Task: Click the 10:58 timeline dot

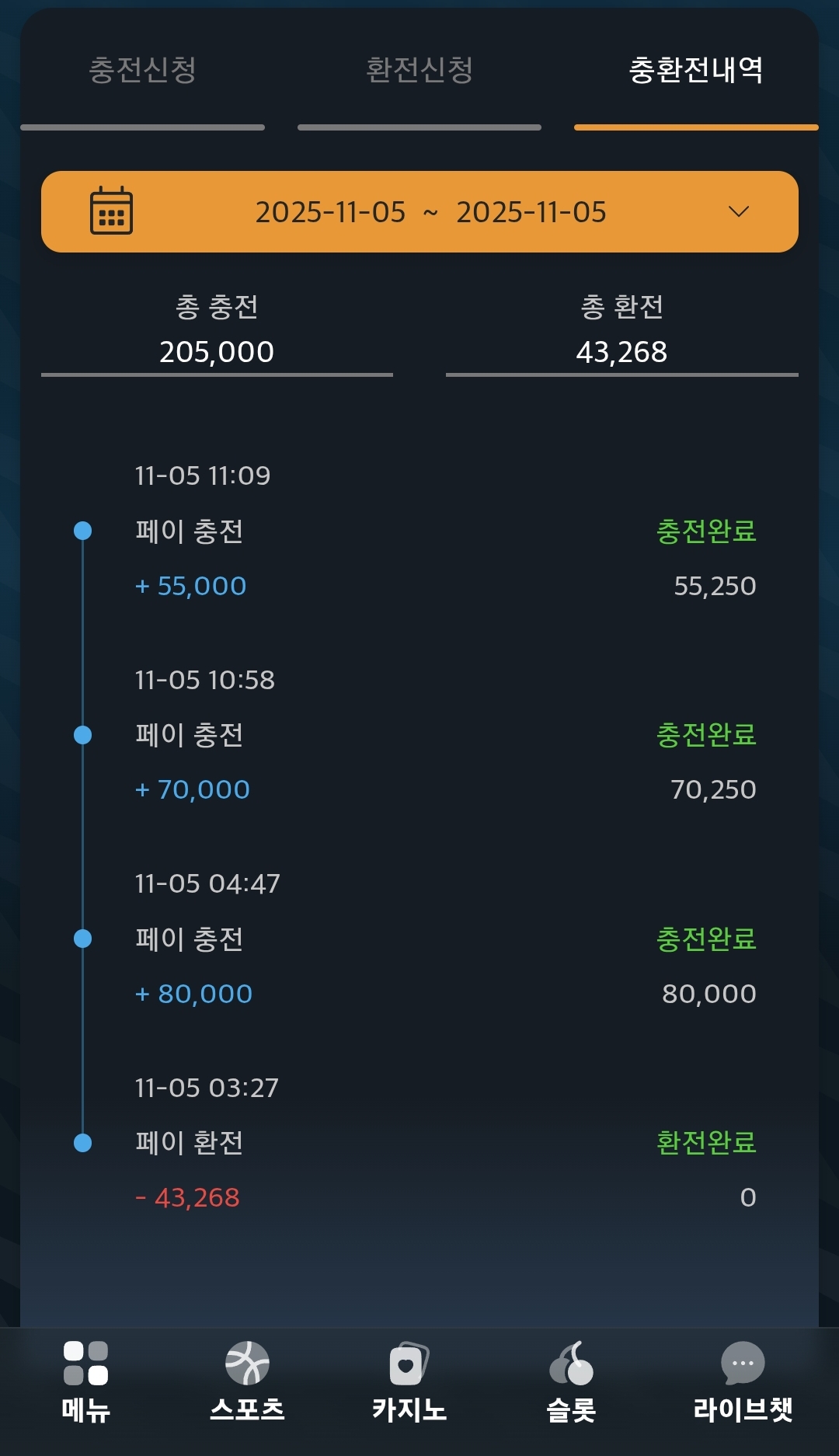Action: pyautogui.click(x=82, y=735)
